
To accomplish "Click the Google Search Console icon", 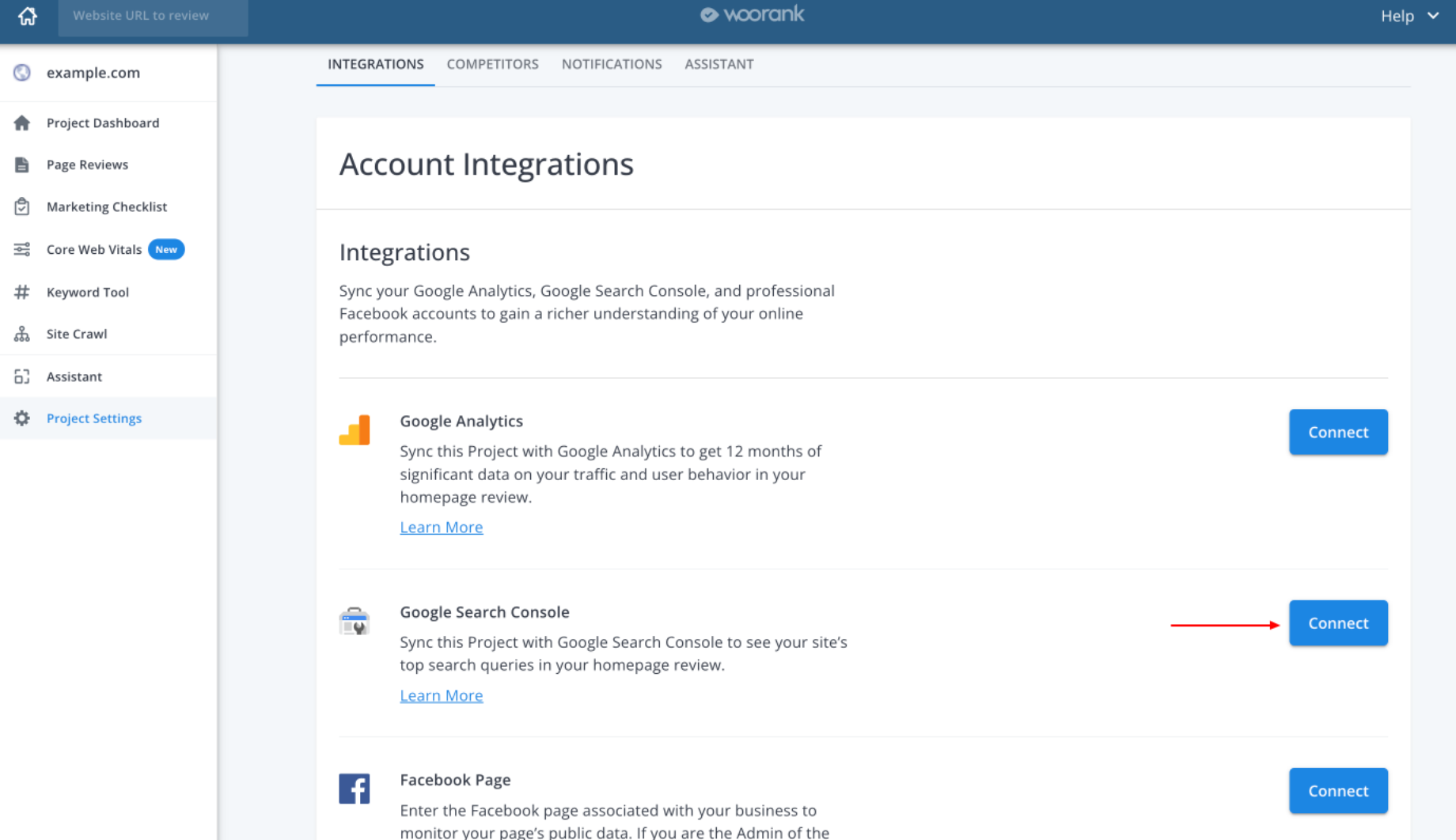I will (x=355, y=622).
